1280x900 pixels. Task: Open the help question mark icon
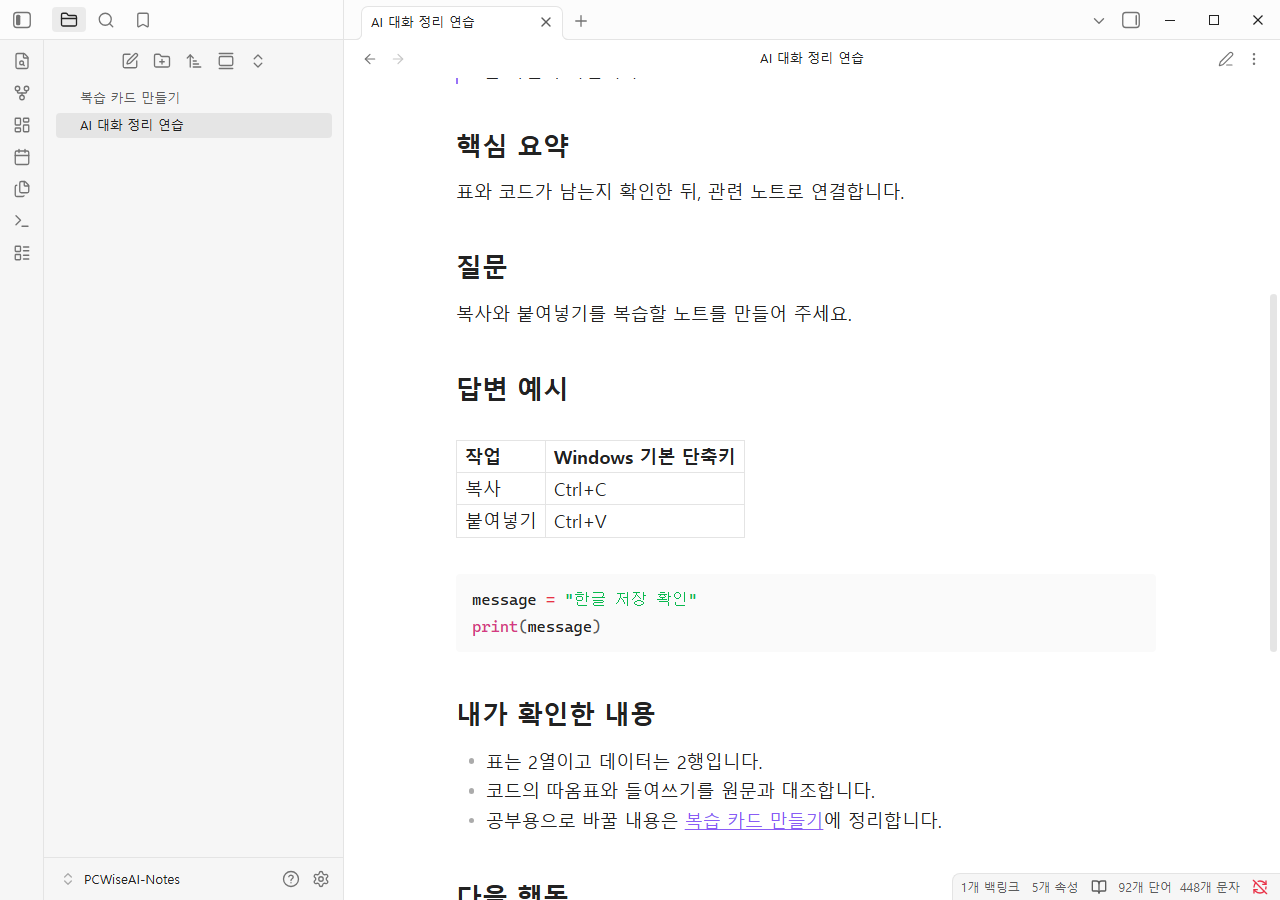pyautogui.click(x=291, y=879)
